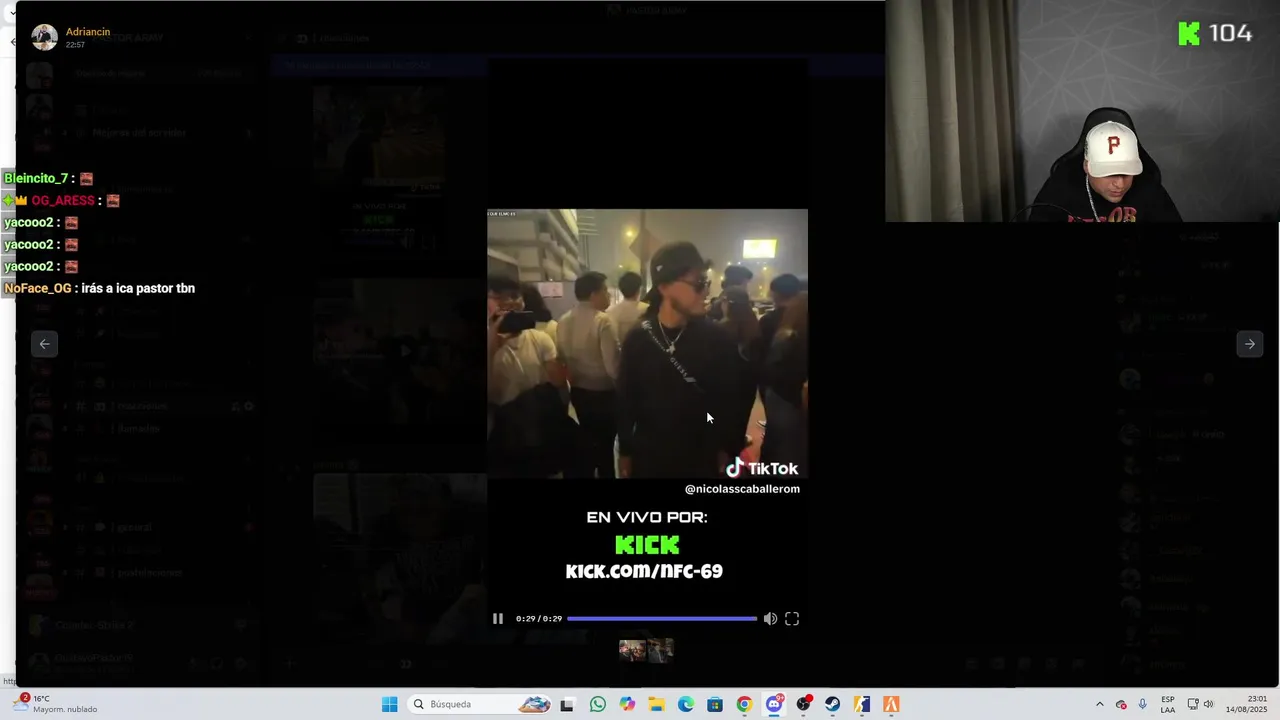Click the kick.com/nfc-69 text in the video
1280x720 pixels.
coord(644,571)
